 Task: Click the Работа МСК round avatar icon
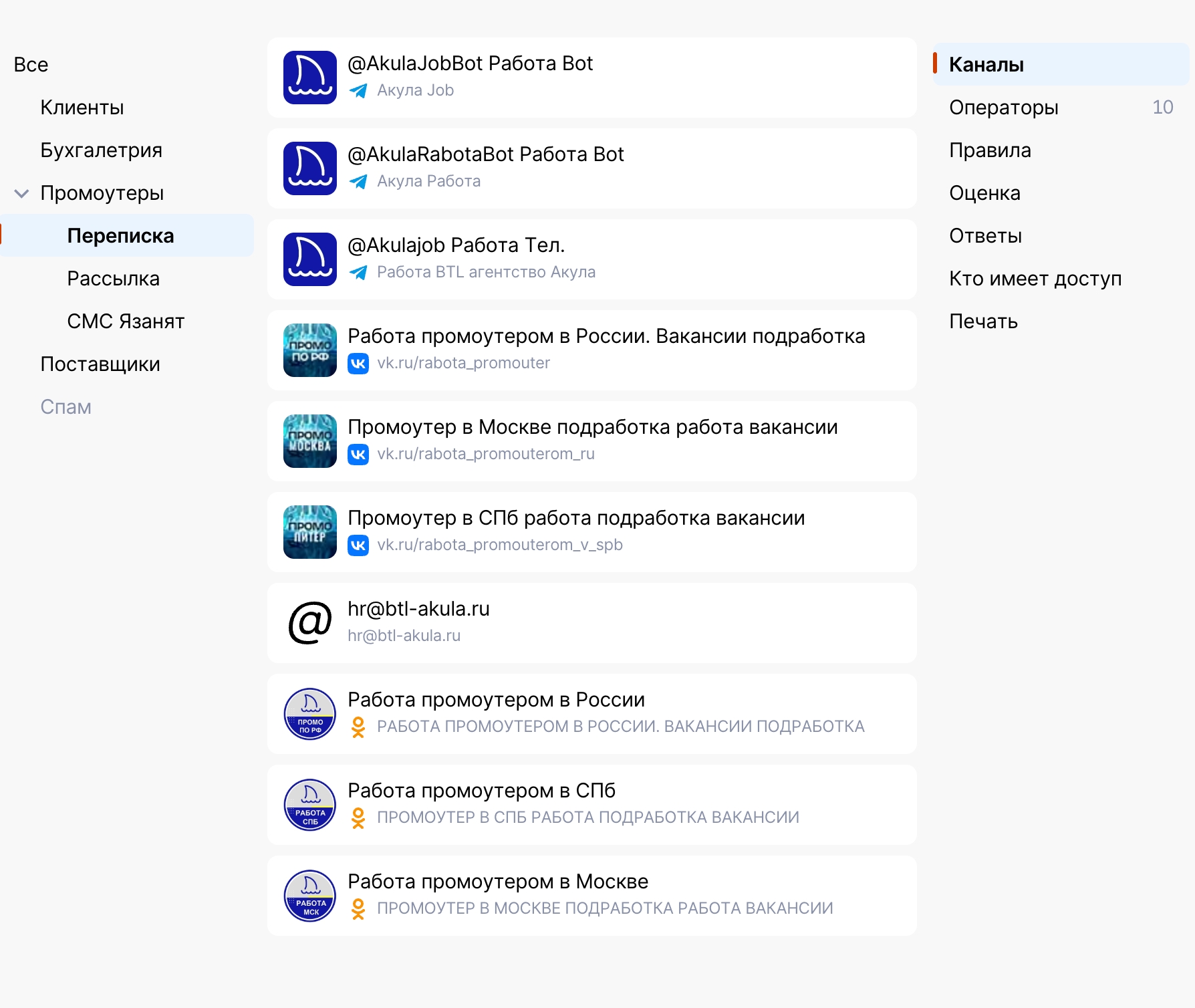click(309, 896)
